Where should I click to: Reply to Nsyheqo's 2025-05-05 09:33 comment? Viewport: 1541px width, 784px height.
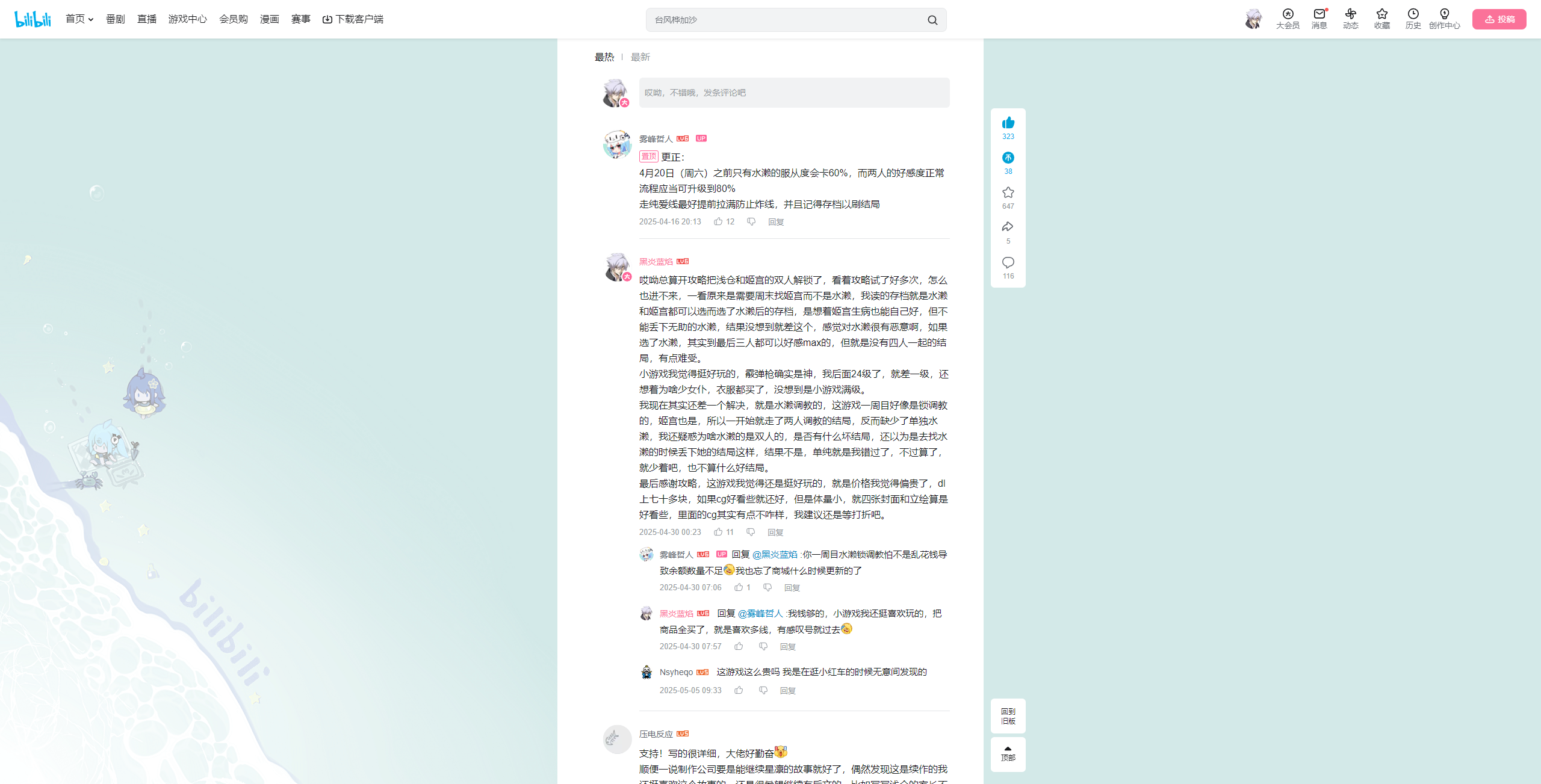click(x=788, y=691)
